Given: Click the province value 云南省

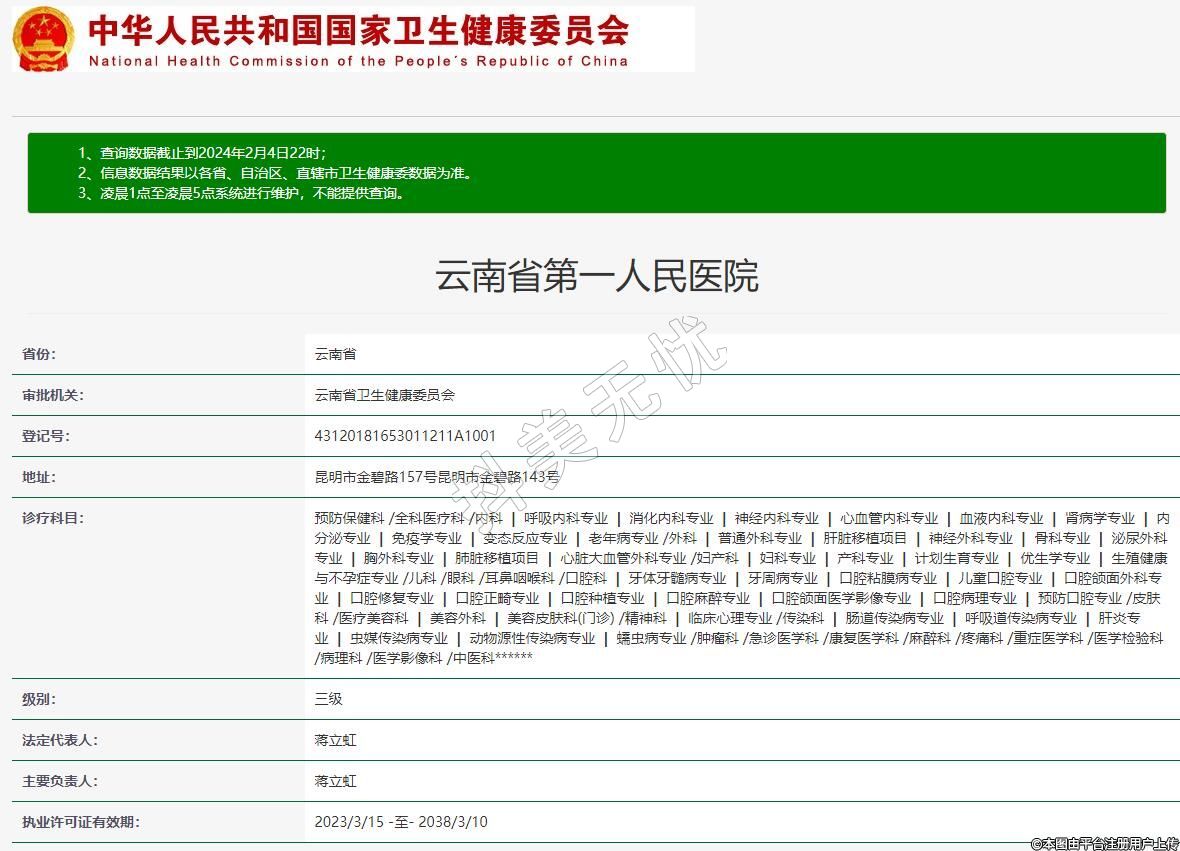Looking at the screenshot, I should point(335,354).
